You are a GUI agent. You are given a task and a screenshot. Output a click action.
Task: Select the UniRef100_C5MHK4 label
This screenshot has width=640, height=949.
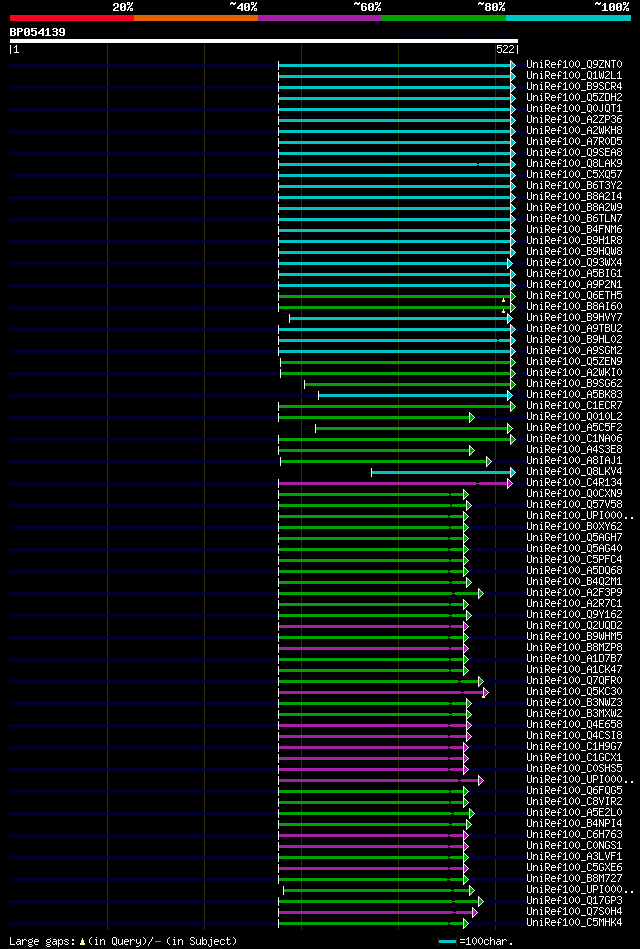point(574,923)
